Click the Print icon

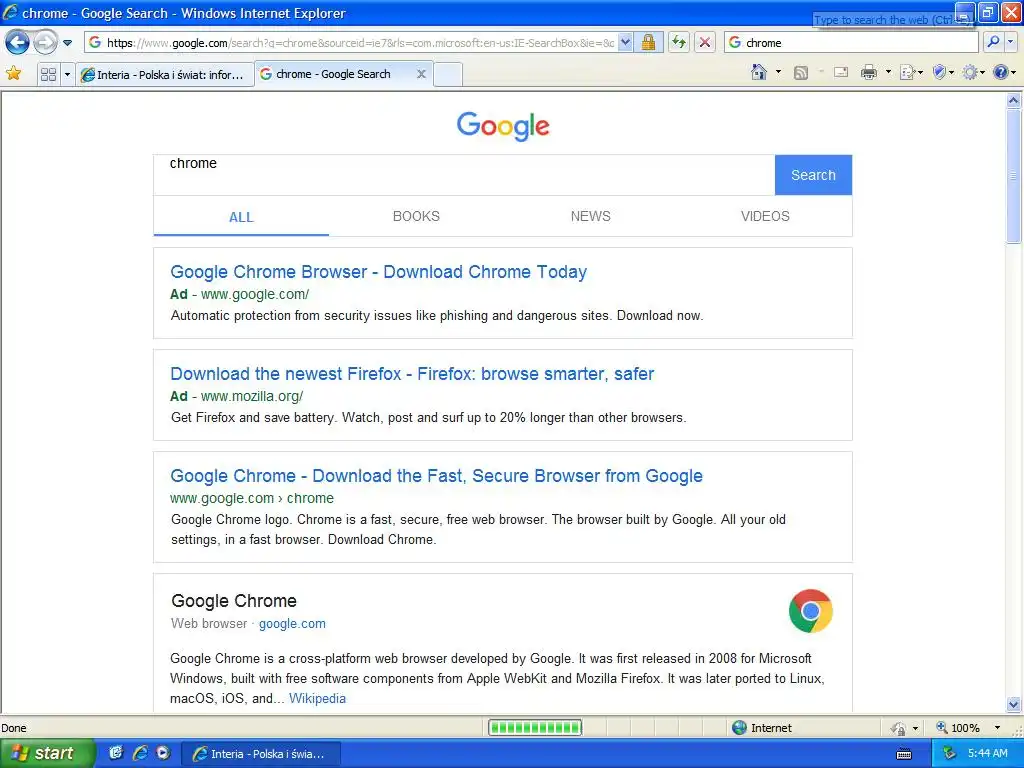pyautogui.click(x=869, y=72)
